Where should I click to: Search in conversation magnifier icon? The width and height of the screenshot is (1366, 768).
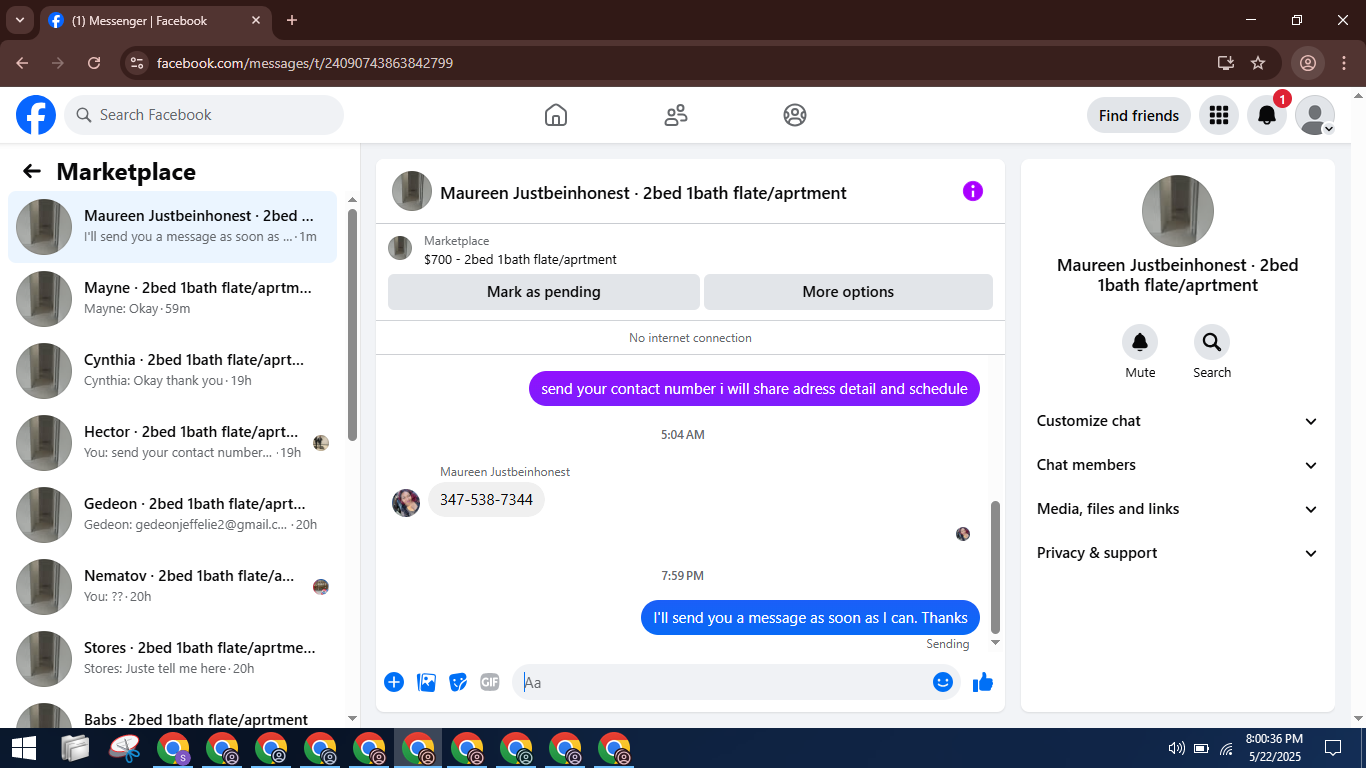(x=1212, y=343)
